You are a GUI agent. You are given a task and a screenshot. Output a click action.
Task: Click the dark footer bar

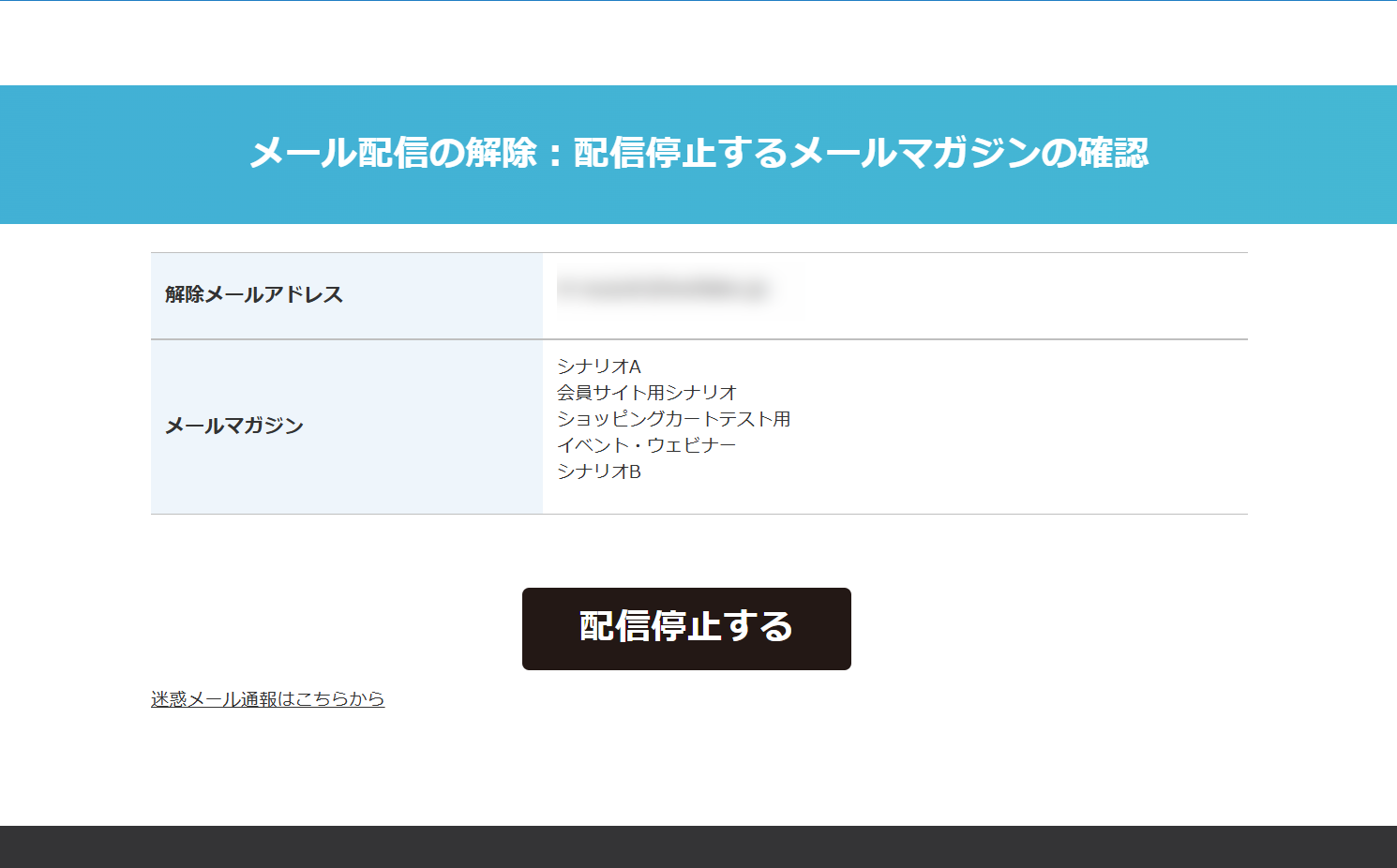point(698,846)
